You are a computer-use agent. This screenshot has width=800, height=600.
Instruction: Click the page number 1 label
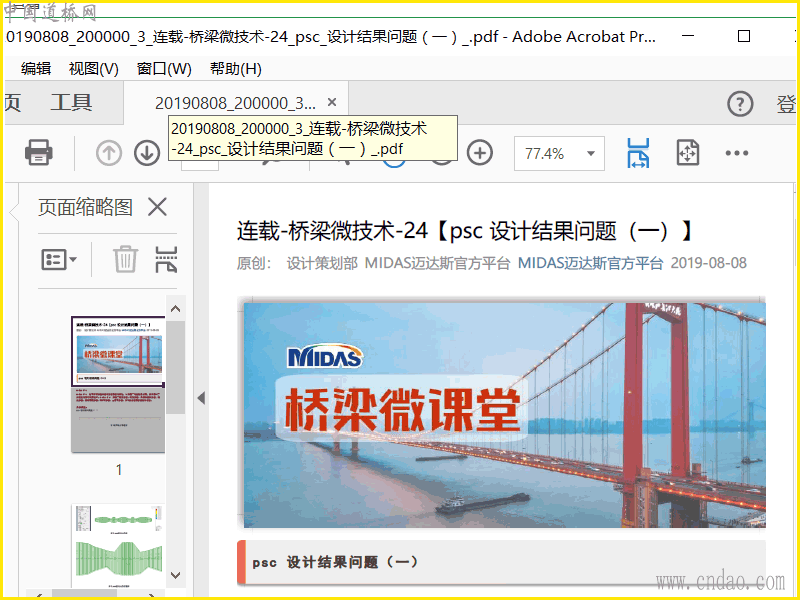[x=118, y=469]
